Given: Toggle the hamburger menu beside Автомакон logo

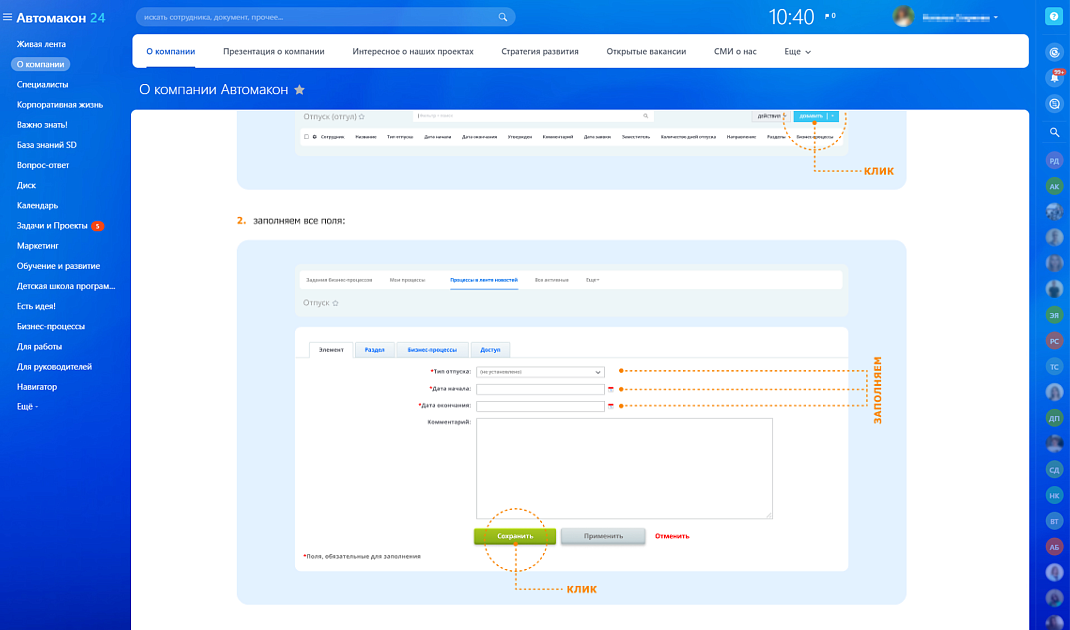Looking at the screenshot, I should 8,17.
